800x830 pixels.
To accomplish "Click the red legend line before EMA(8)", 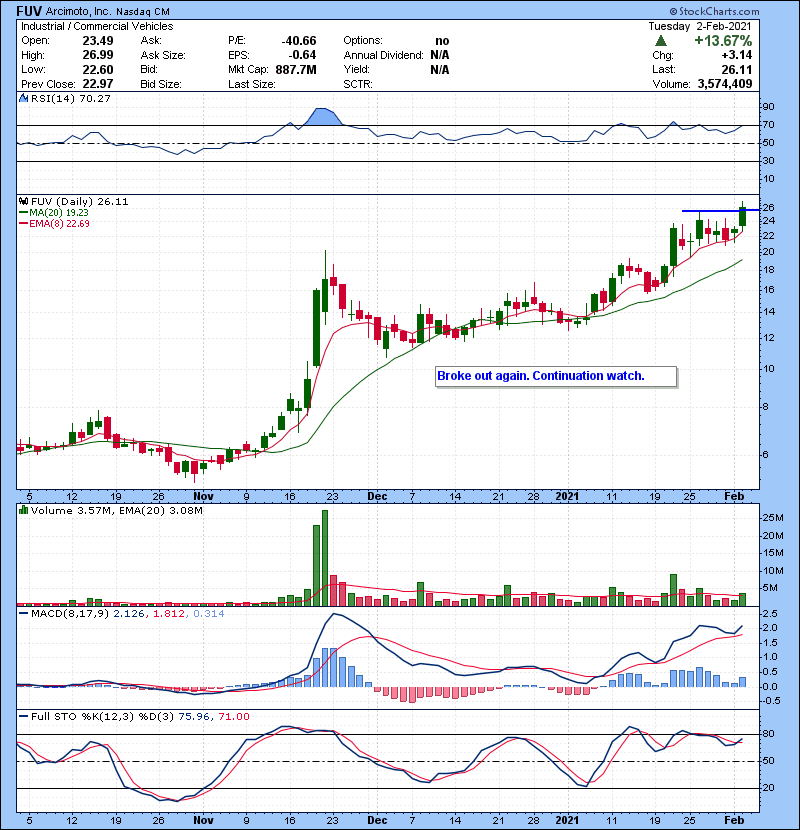I will (x=23, y=223).
